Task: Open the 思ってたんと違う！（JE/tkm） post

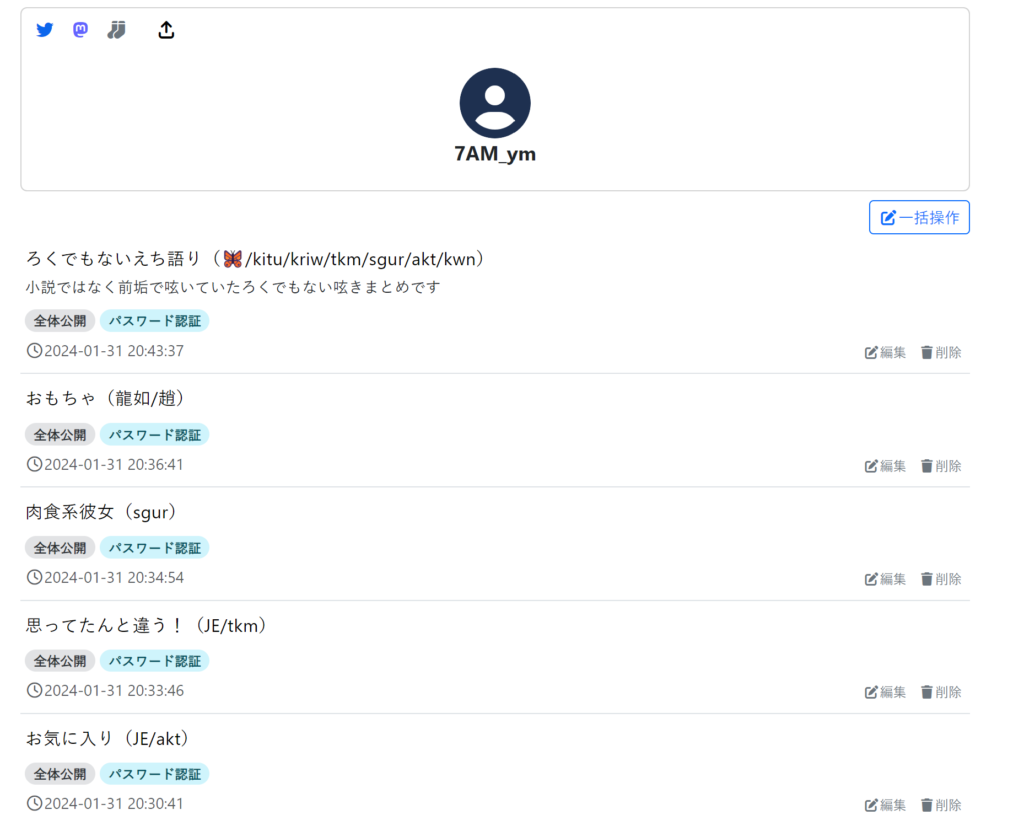Action: [146, 625]
